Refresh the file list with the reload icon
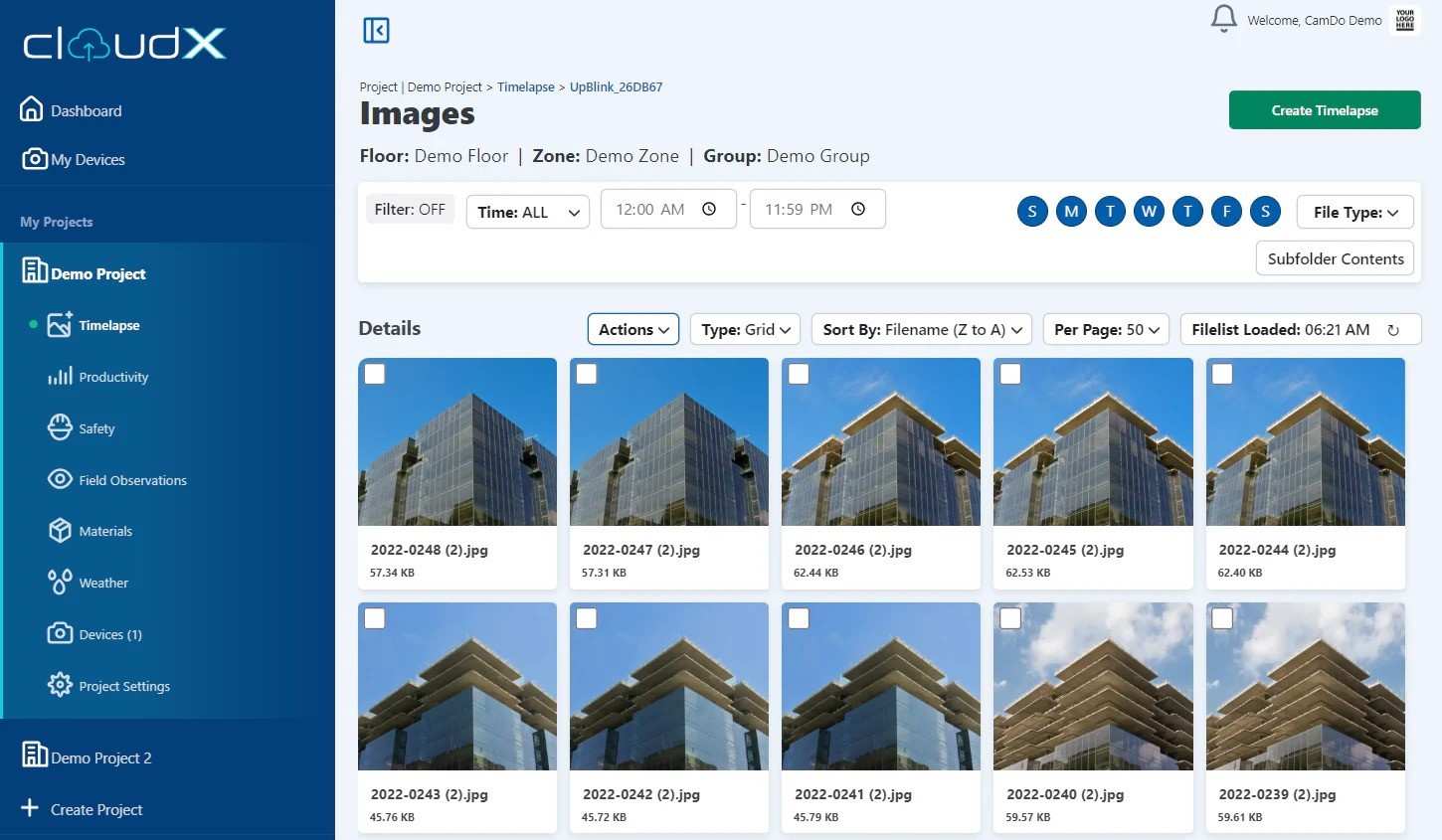 coord(1393,329)
